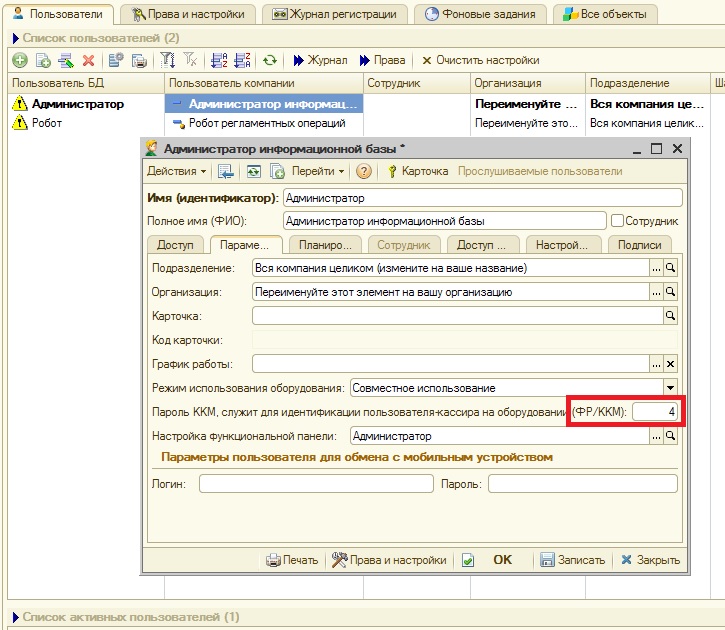Viewport: 725px width, 630px height.
Task: Click Закрыть button in dialog
Action: pos(650,560)
